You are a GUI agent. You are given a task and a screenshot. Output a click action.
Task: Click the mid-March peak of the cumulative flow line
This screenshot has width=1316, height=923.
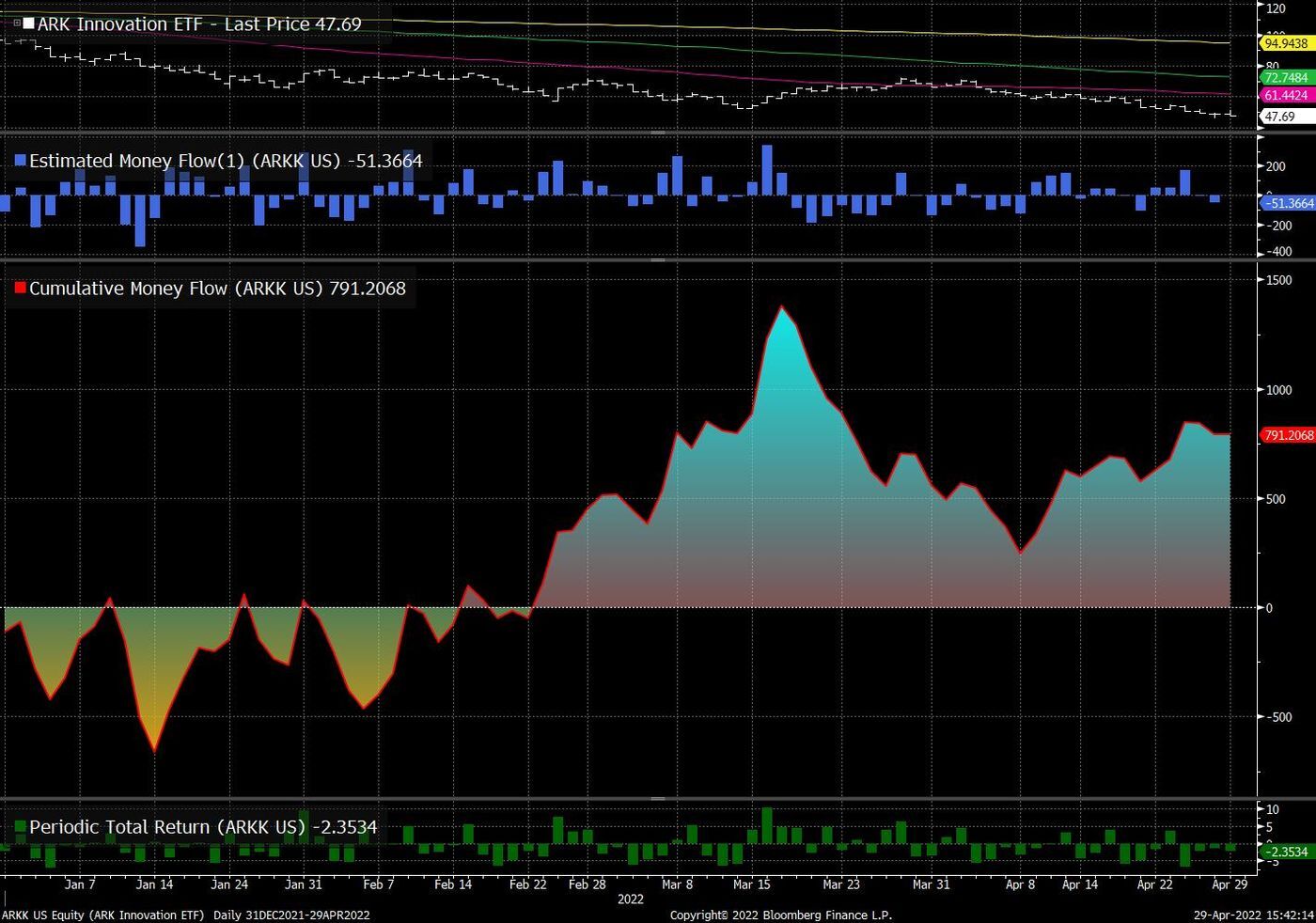tap(781, 306)
